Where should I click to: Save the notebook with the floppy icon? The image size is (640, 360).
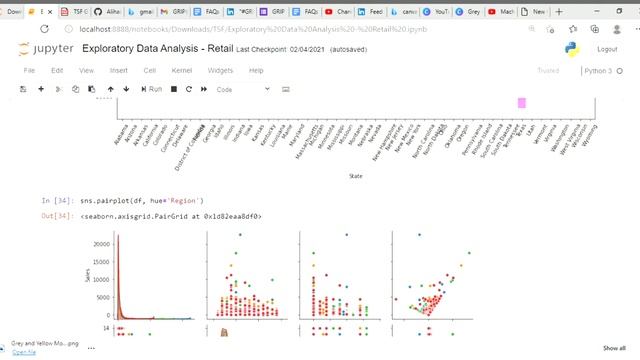coord(23,89)
